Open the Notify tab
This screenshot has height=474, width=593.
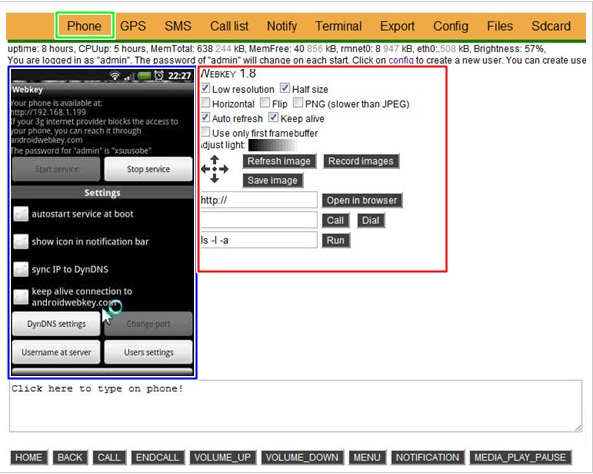pos(282,26)
